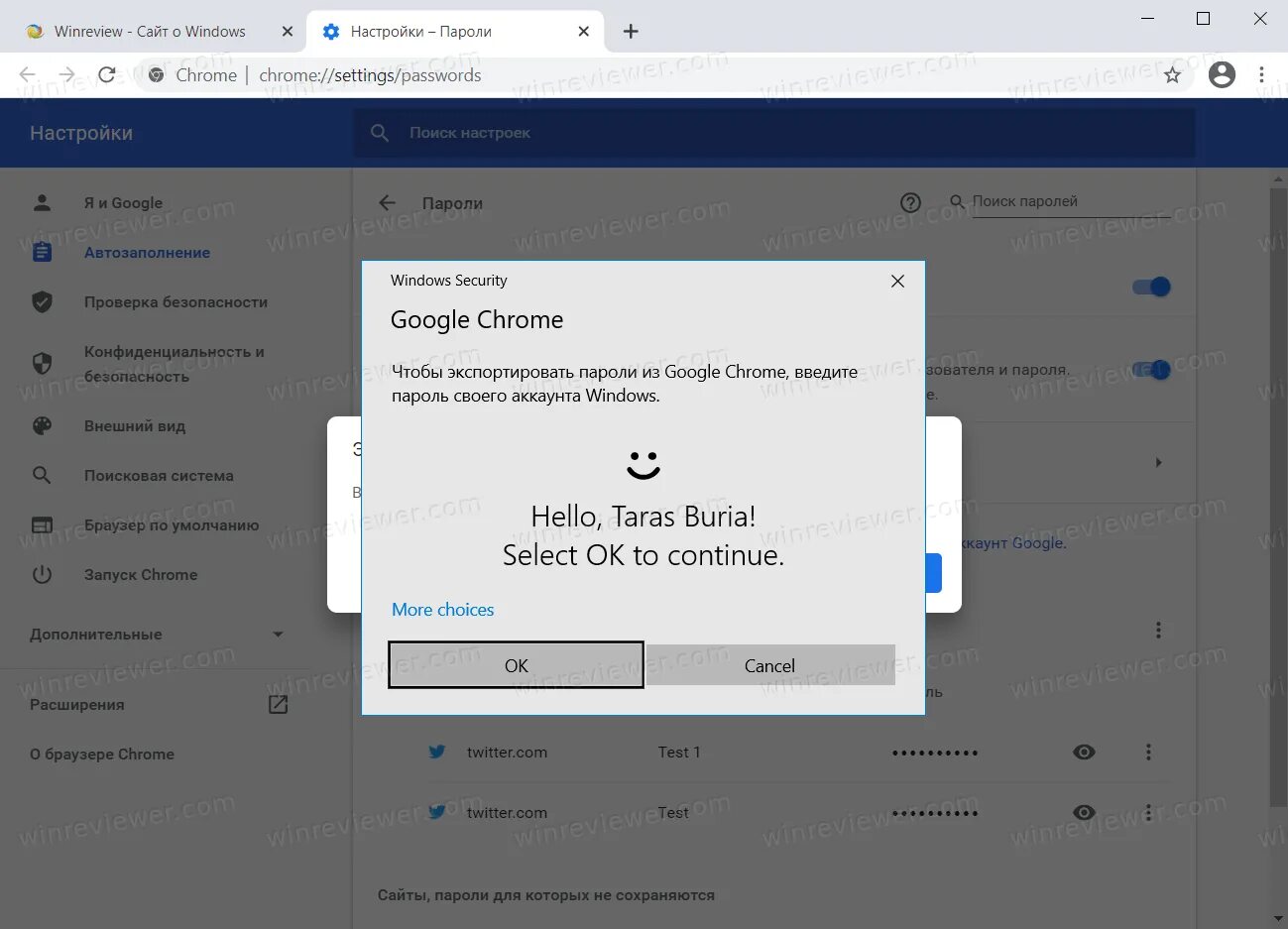Reload the current page

pos(107,74)
